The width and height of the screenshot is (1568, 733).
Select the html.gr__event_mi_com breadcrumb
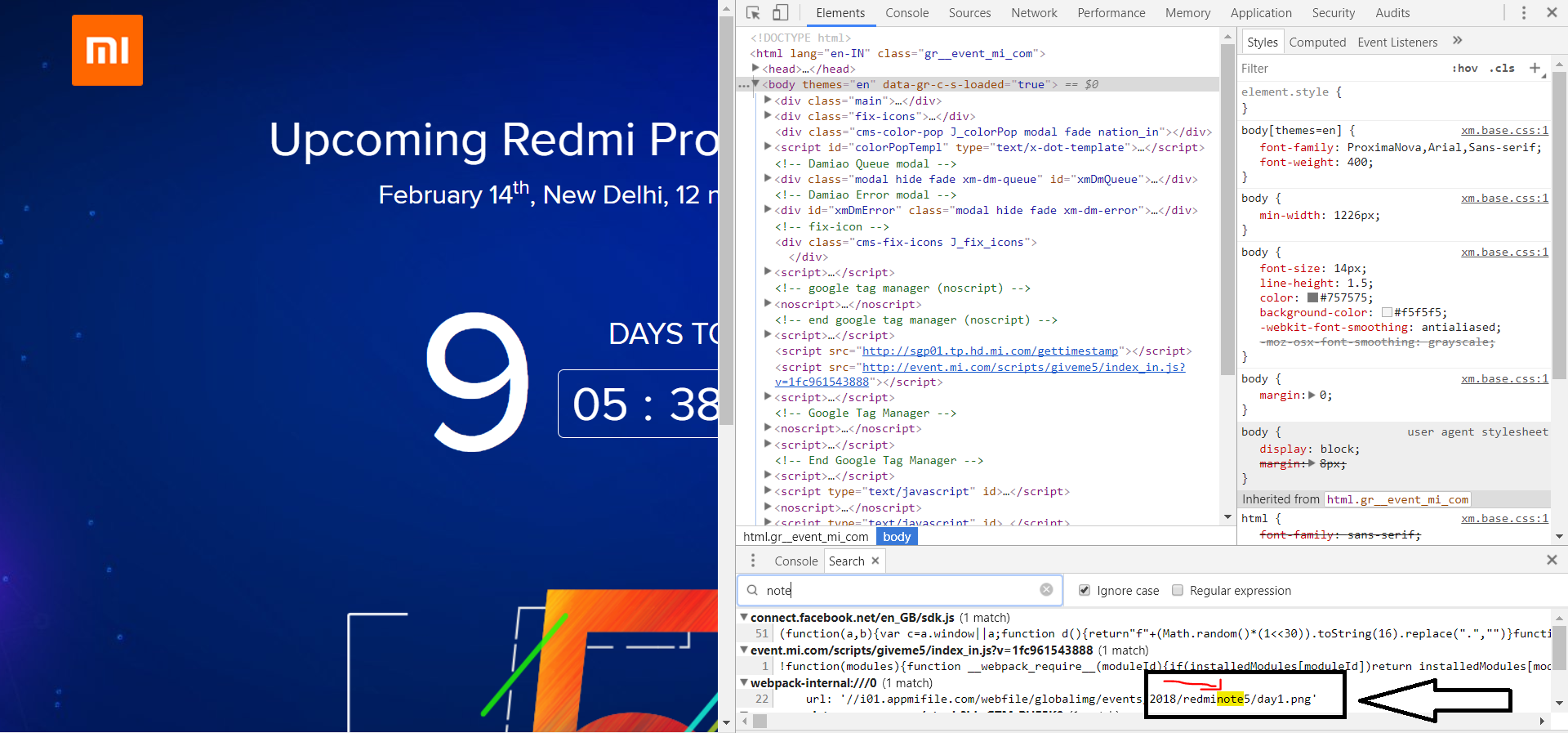click(805, 536)
